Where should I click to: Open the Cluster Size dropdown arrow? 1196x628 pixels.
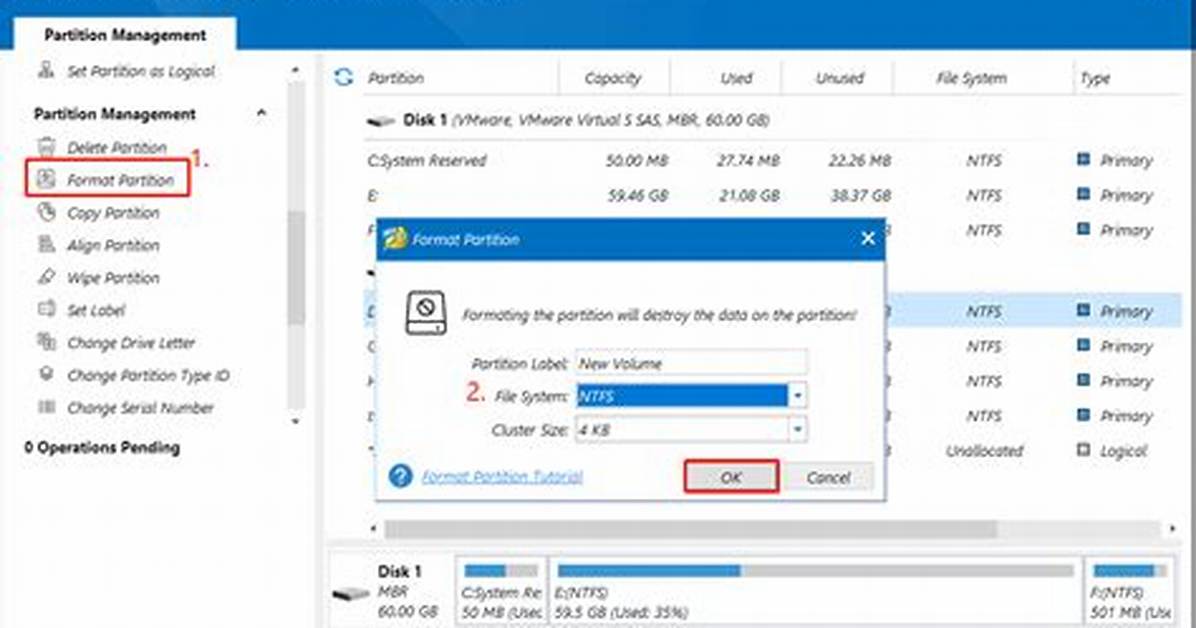pyautogui.click(x=797, y=430)
